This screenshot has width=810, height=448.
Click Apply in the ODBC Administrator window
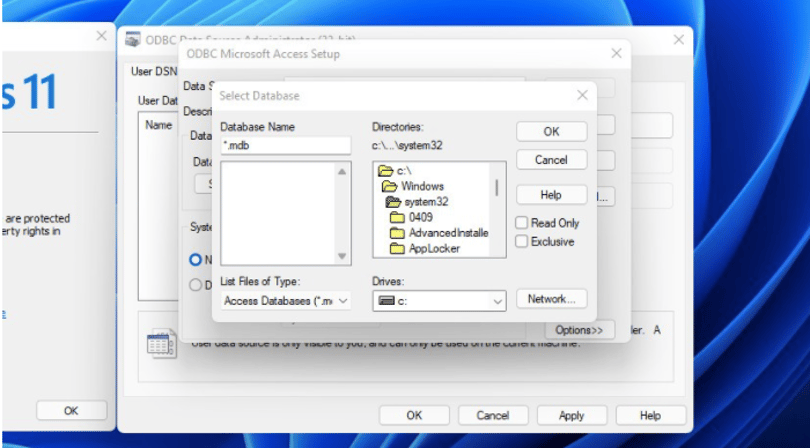(571, 415)
